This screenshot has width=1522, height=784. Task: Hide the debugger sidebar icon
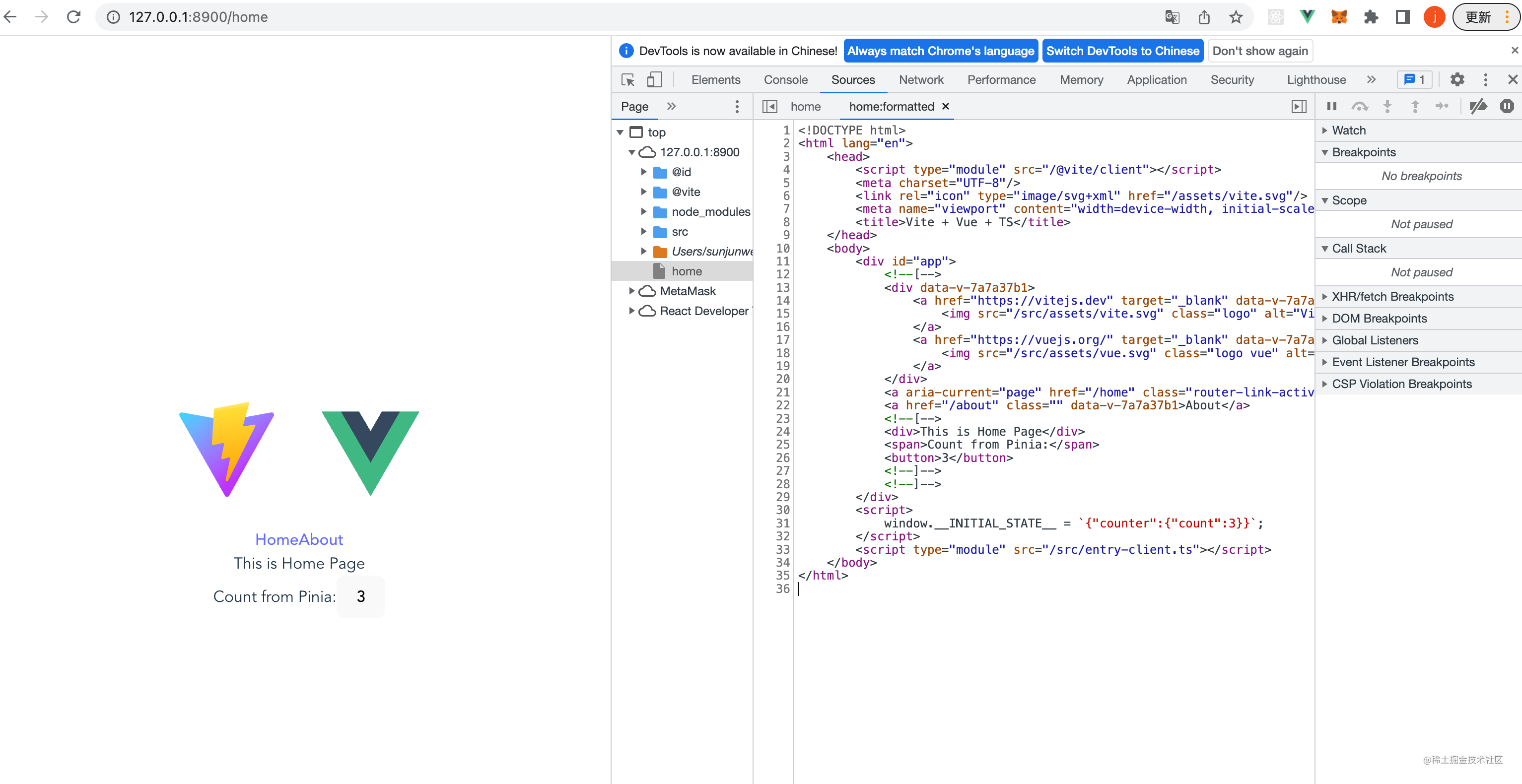(x=1299, y=106)
